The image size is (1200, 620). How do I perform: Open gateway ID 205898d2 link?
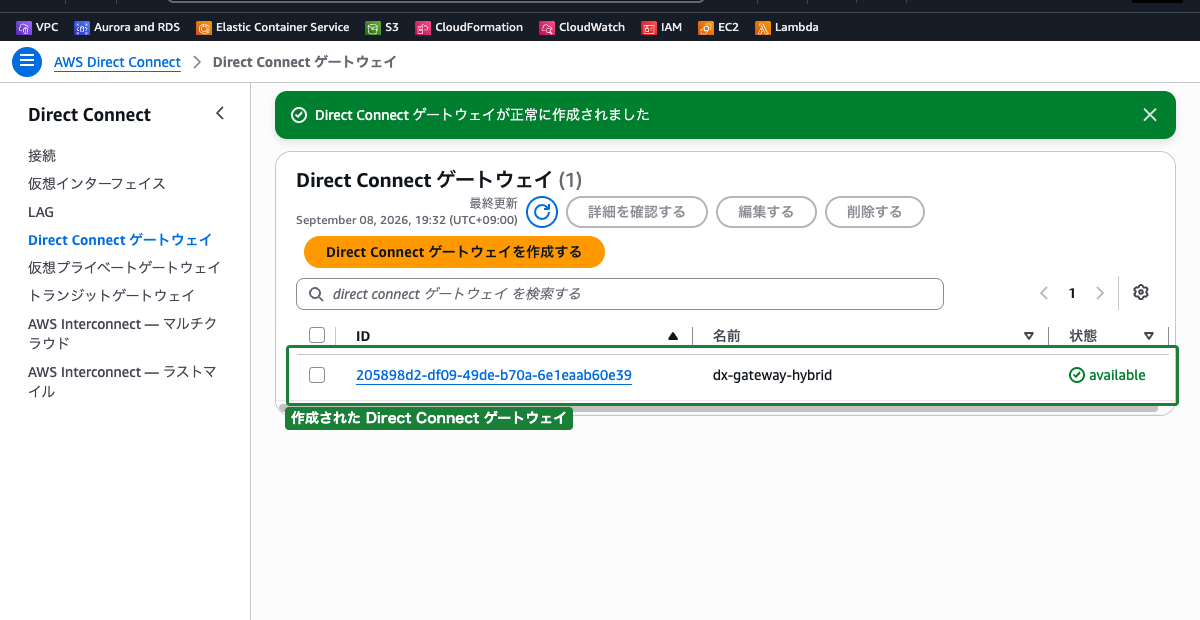[494, 376]
